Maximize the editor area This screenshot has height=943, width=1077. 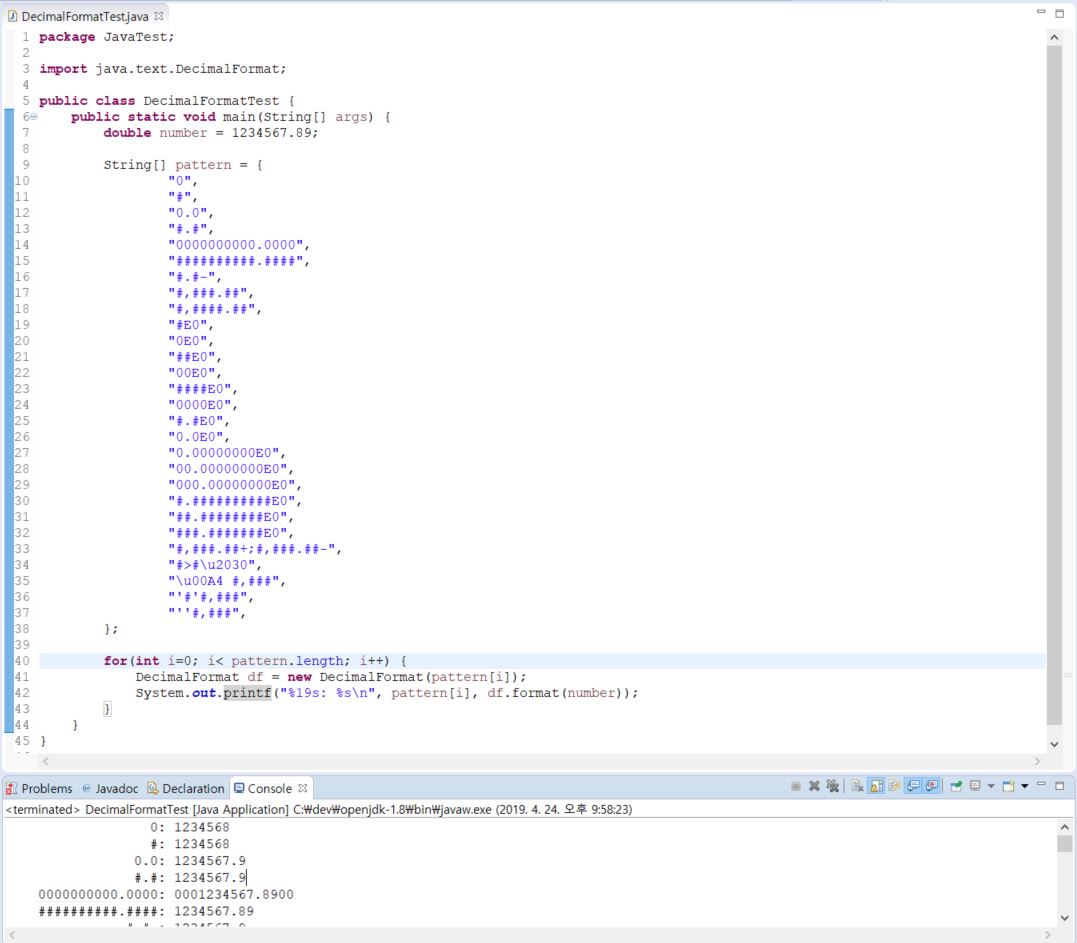click(x=1059, y=14)
